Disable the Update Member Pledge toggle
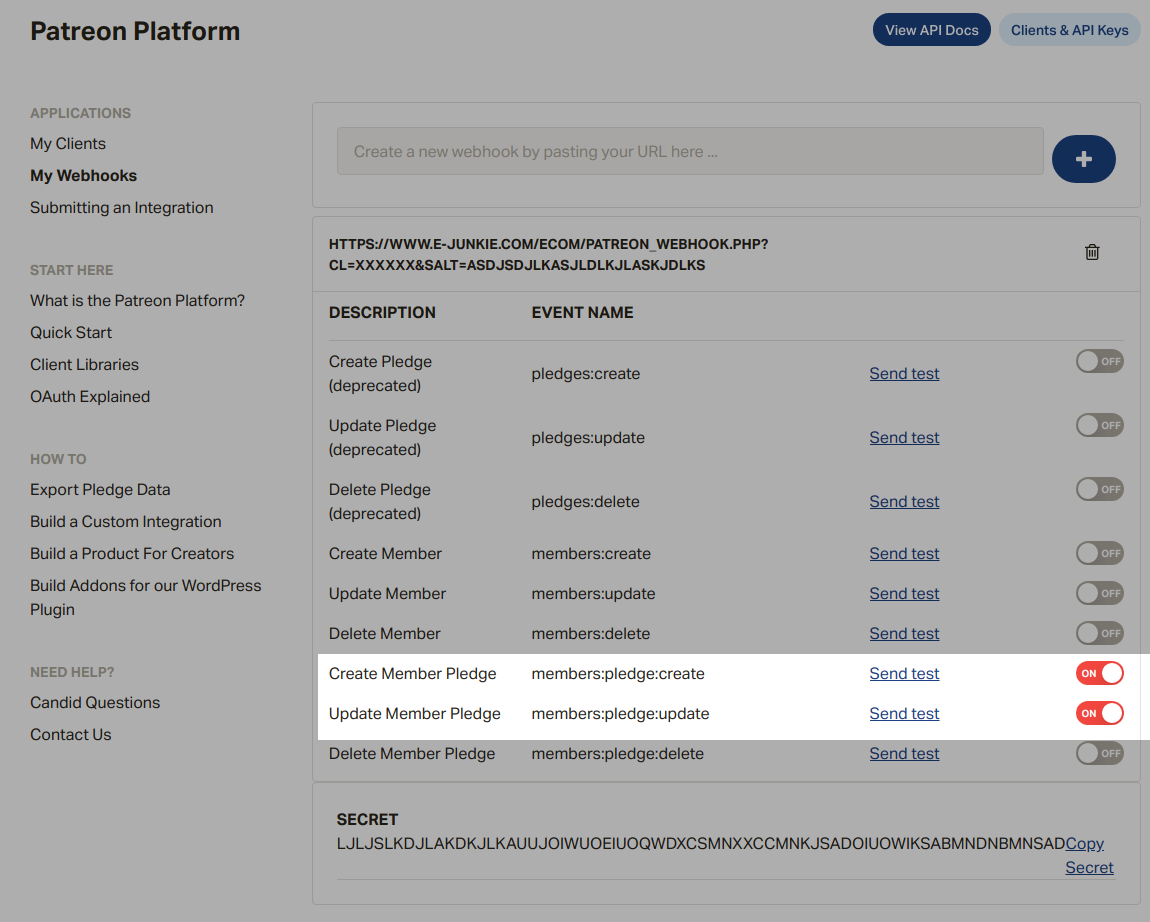 coord(1099,713)
